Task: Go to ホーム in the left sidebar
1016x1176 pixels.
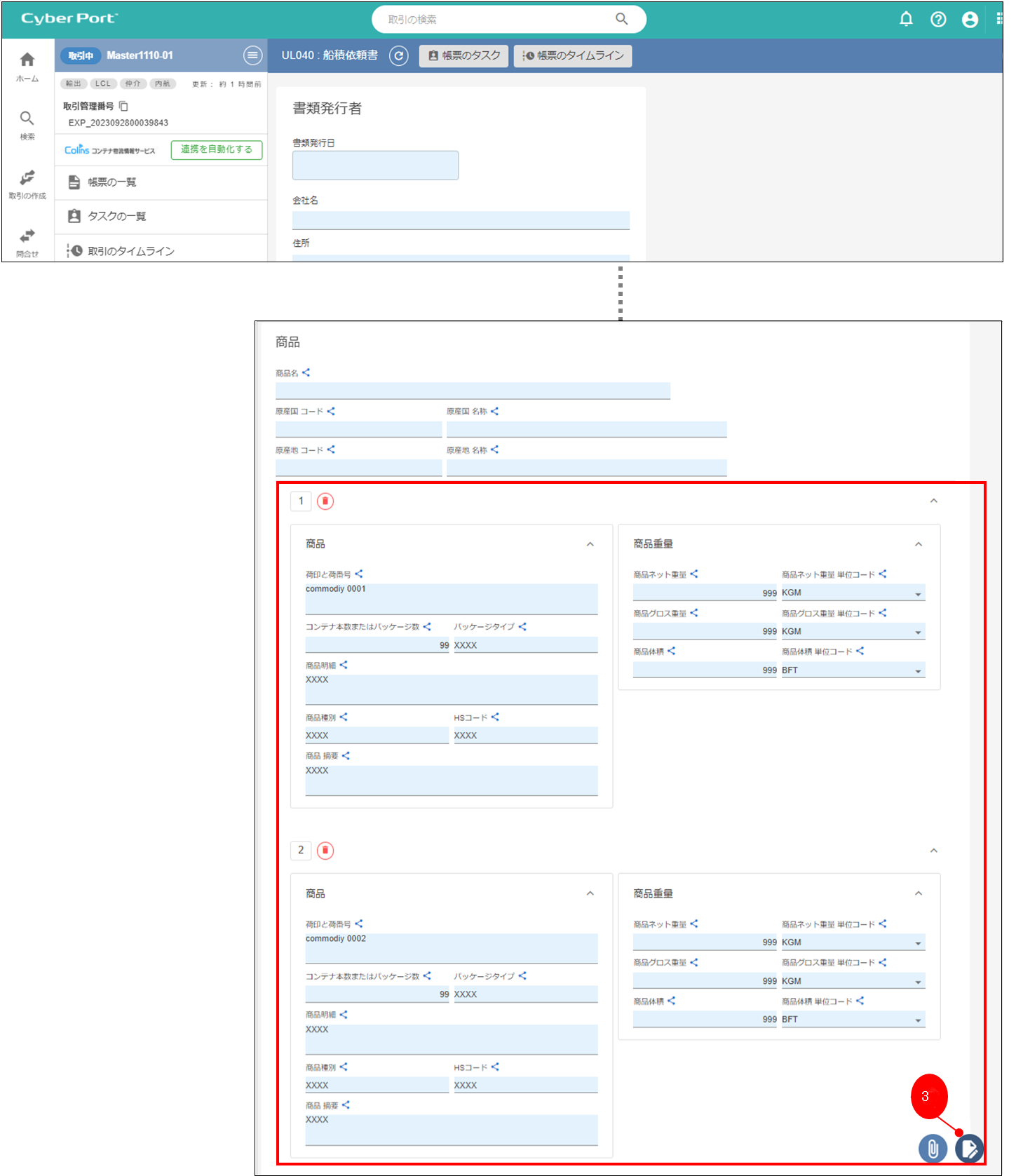Action: click(x=27, y=67)
